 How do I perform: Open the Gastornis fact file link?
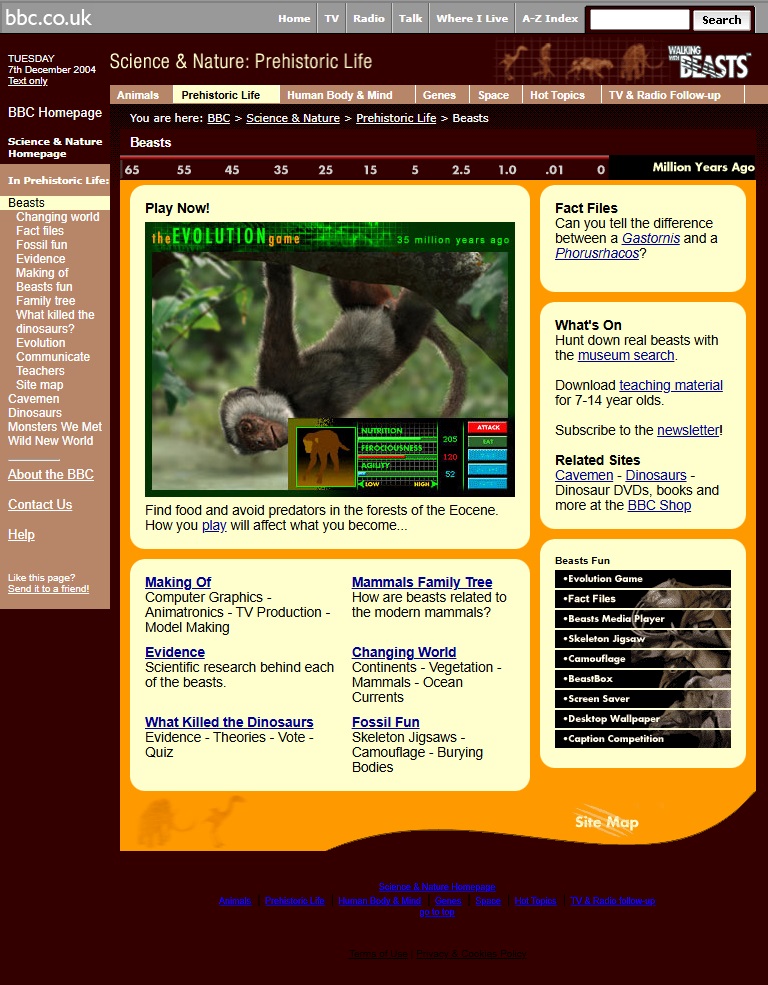(651, 239)
